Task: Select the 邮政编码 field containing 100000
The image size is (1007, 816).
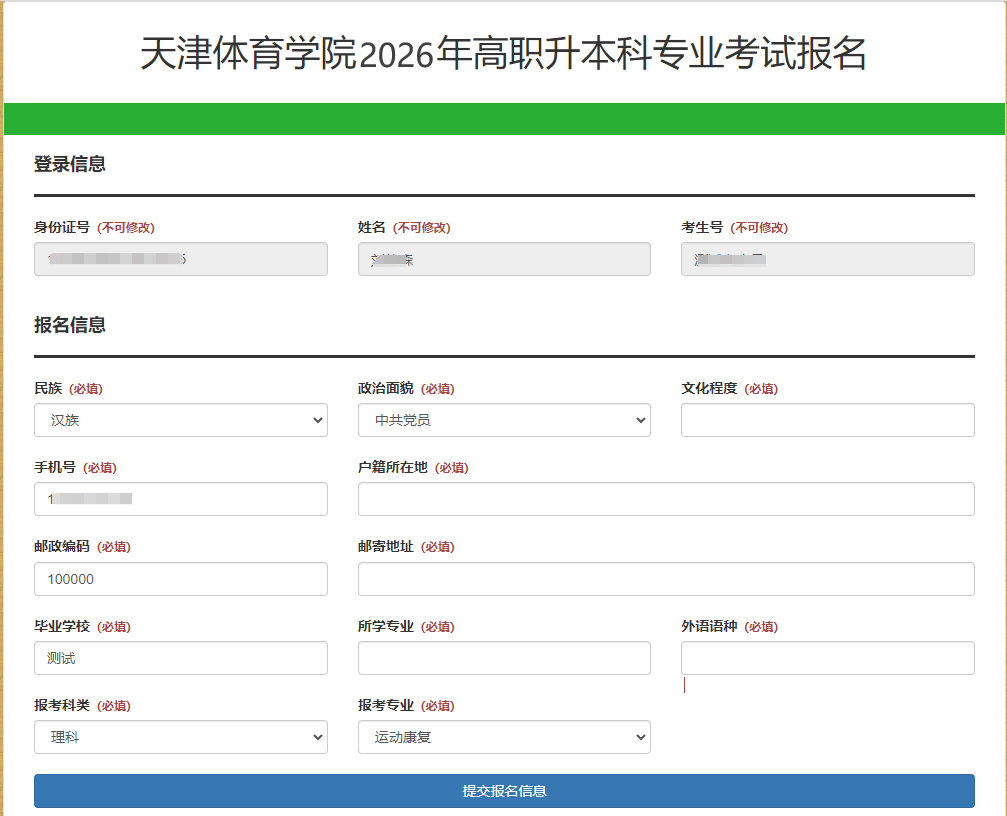Action: point(180,579)
